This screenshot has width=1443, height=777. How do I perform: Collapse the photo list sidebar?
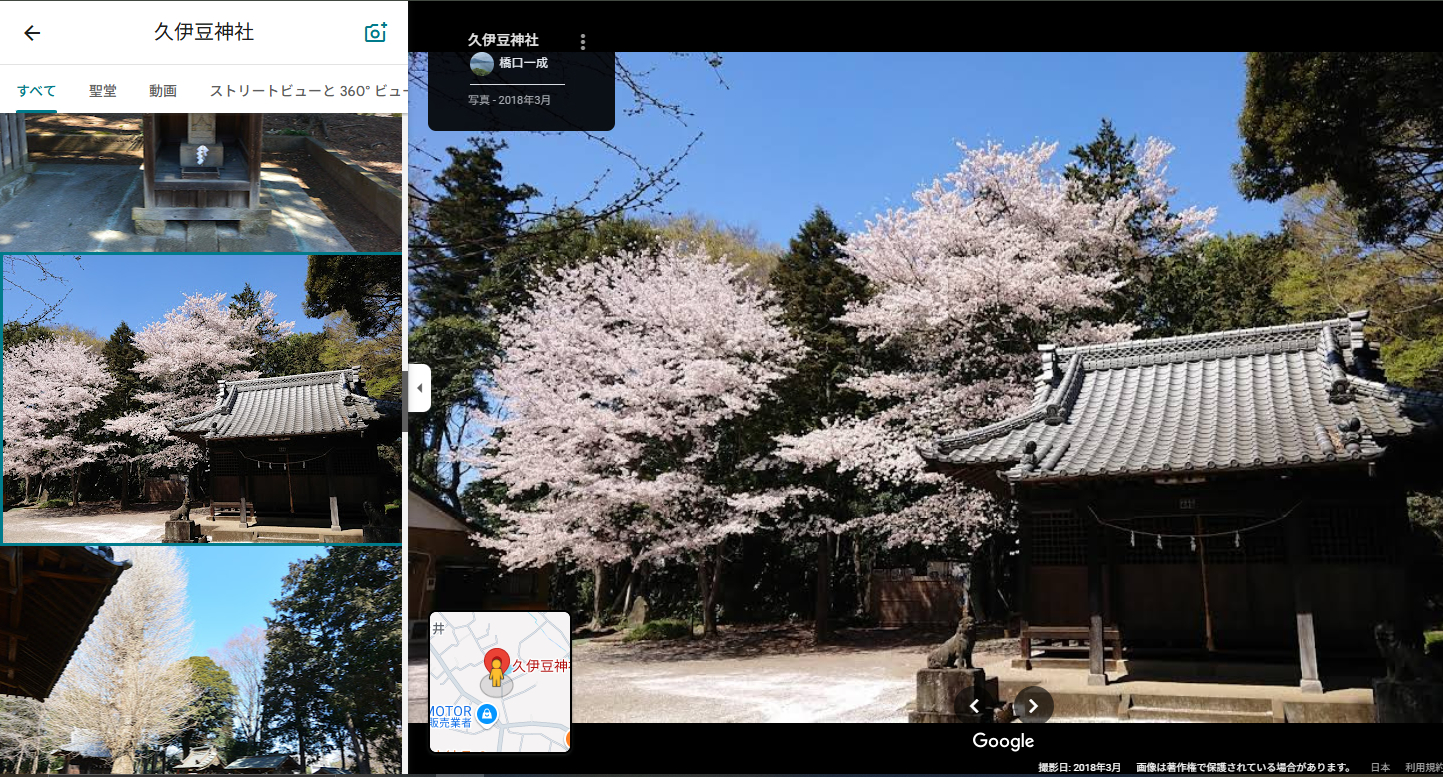pos(417,388)
